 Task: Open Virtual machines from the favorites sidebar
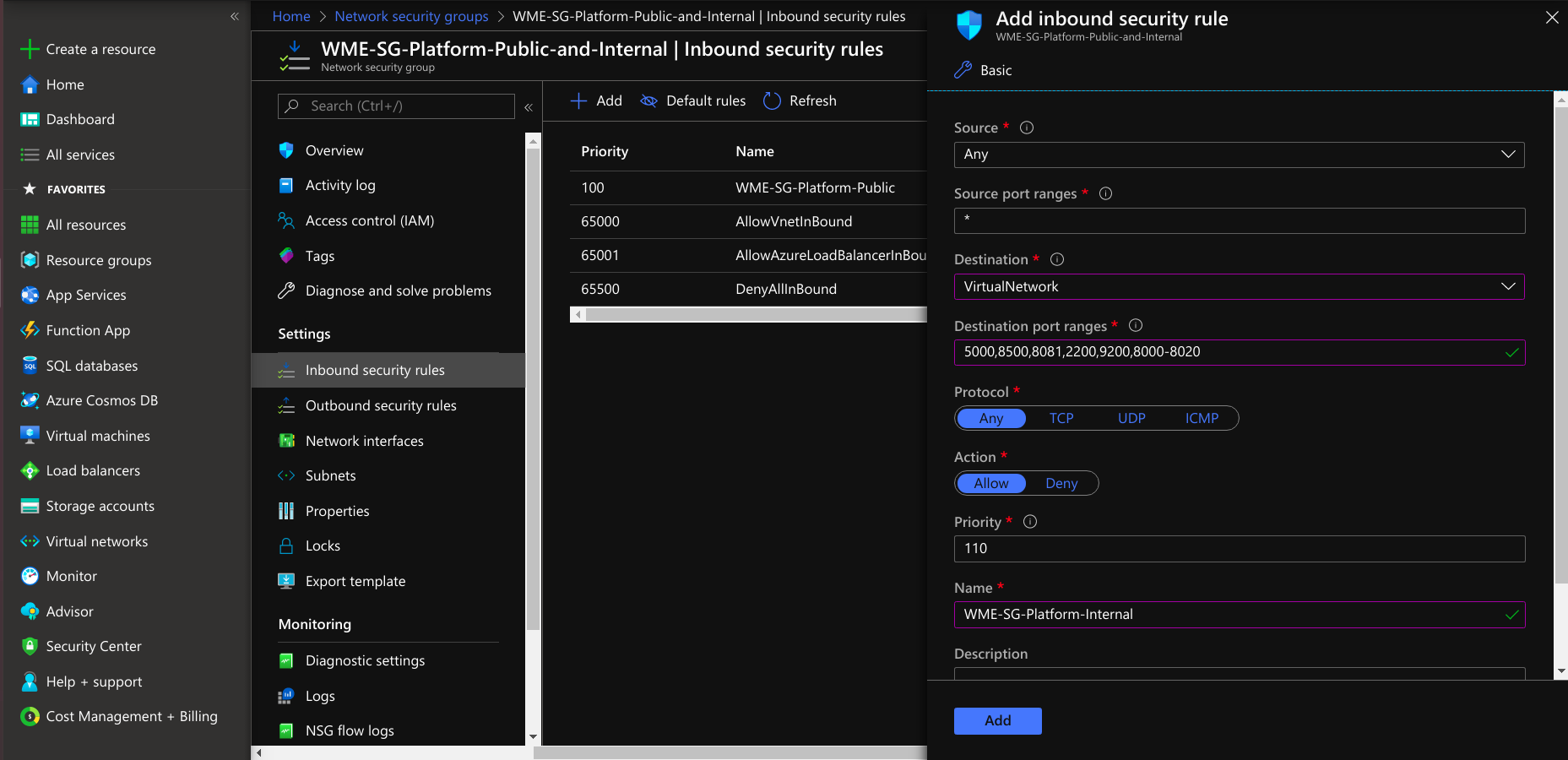point(98,436)
